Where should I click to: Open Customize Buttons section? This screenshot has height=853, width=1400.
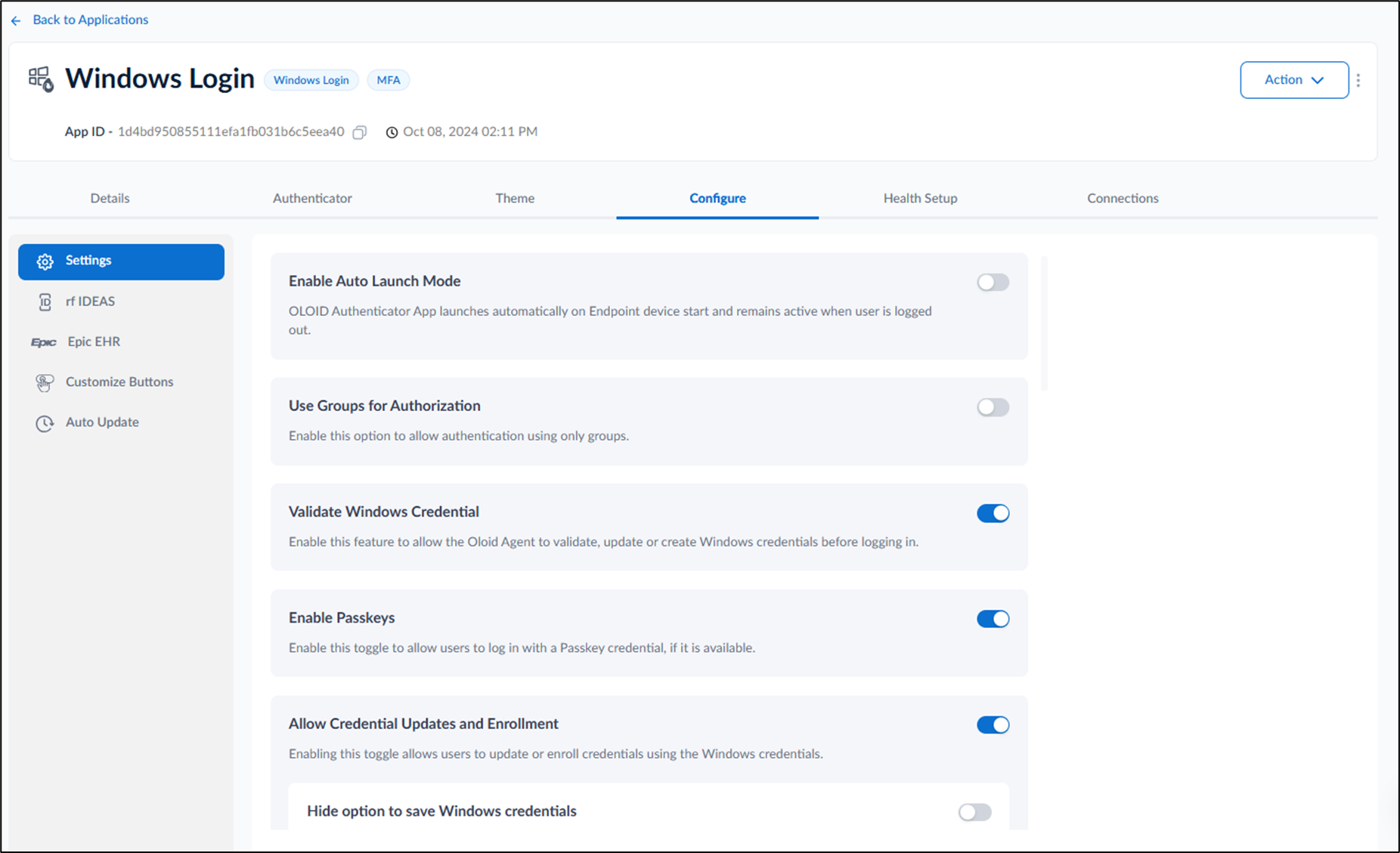pos(121,382)
